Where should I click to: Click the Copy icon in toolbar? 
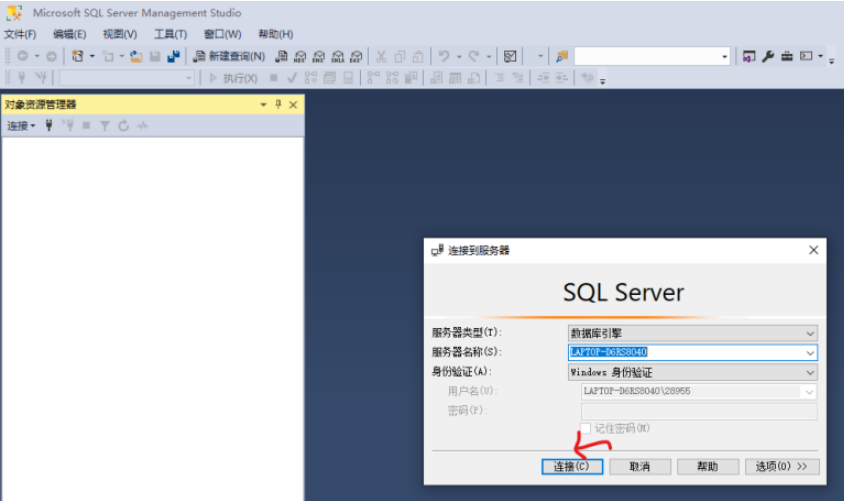tap(400, 56)
